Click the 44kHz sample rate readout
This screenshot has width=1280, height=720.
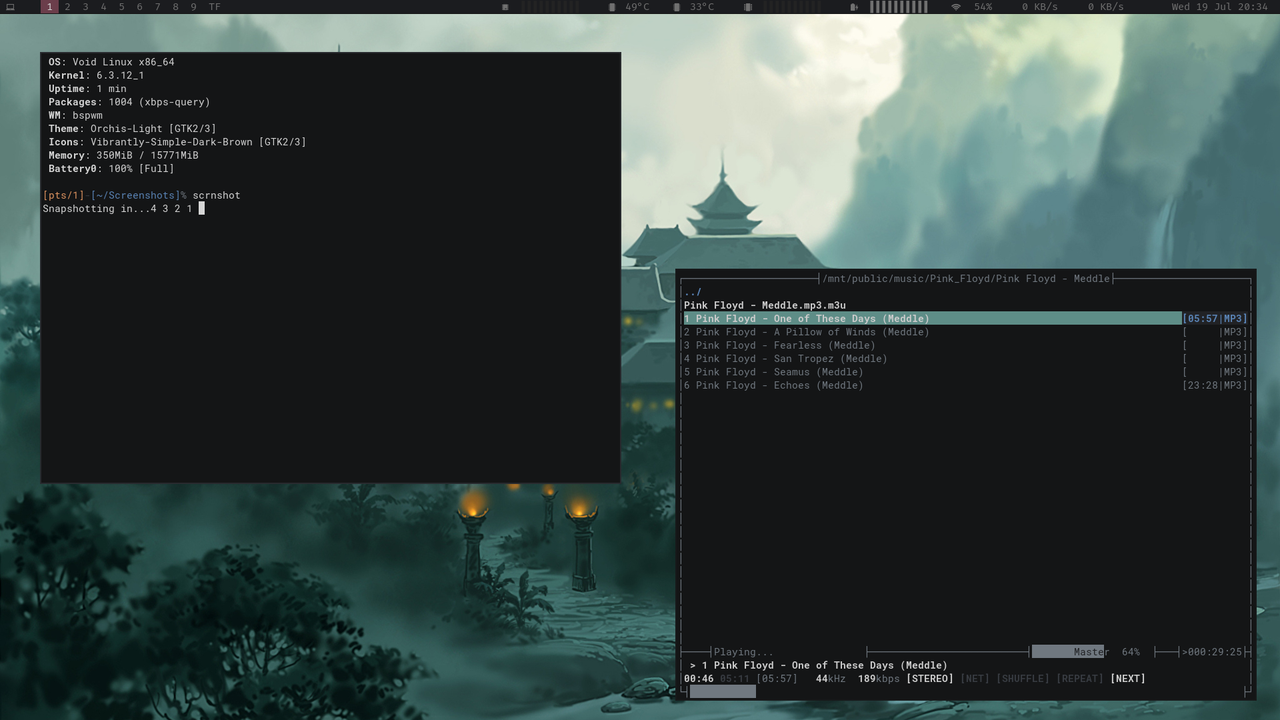pos(830,679)
